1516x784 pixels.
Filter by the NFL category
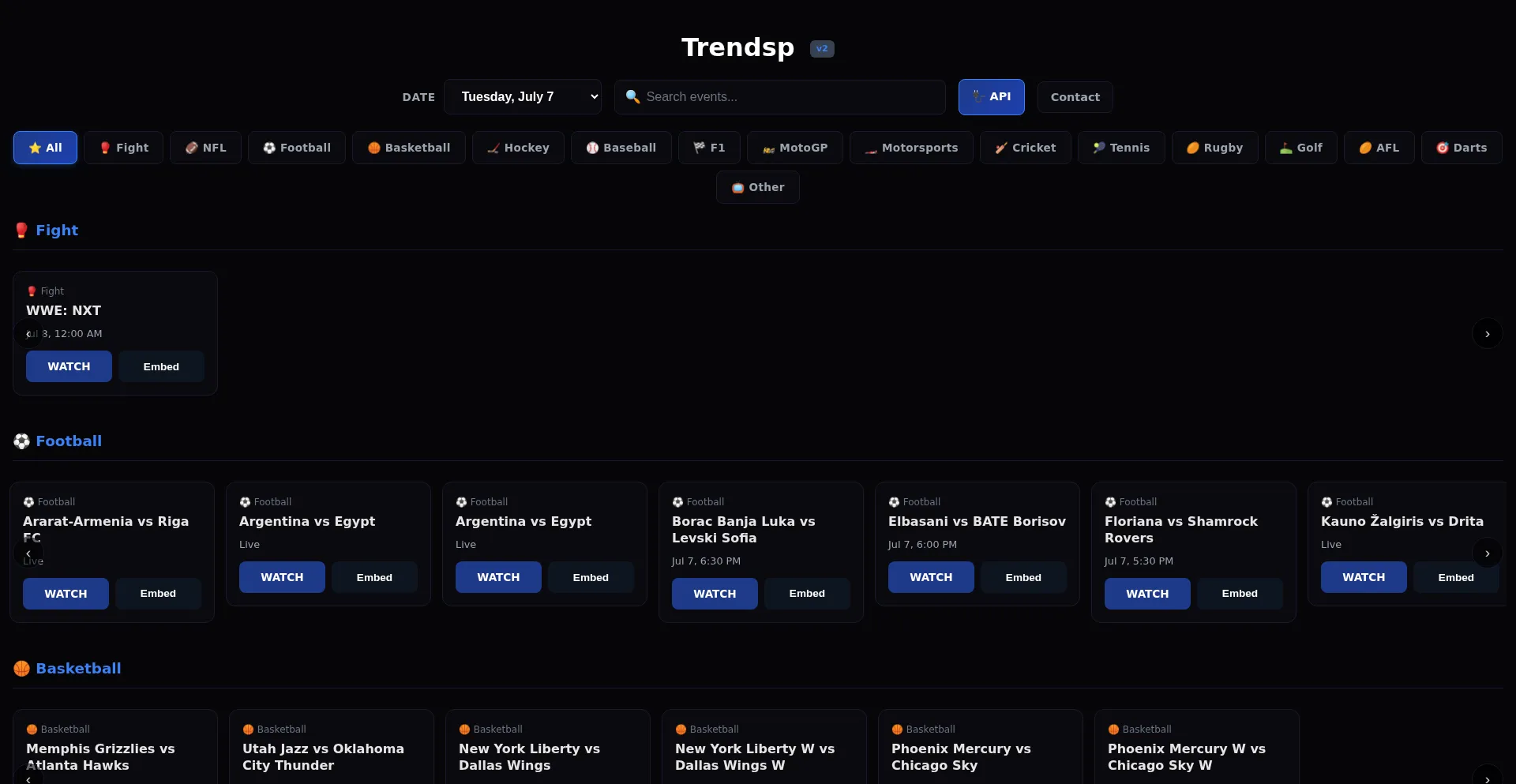[x=206, y=148]
